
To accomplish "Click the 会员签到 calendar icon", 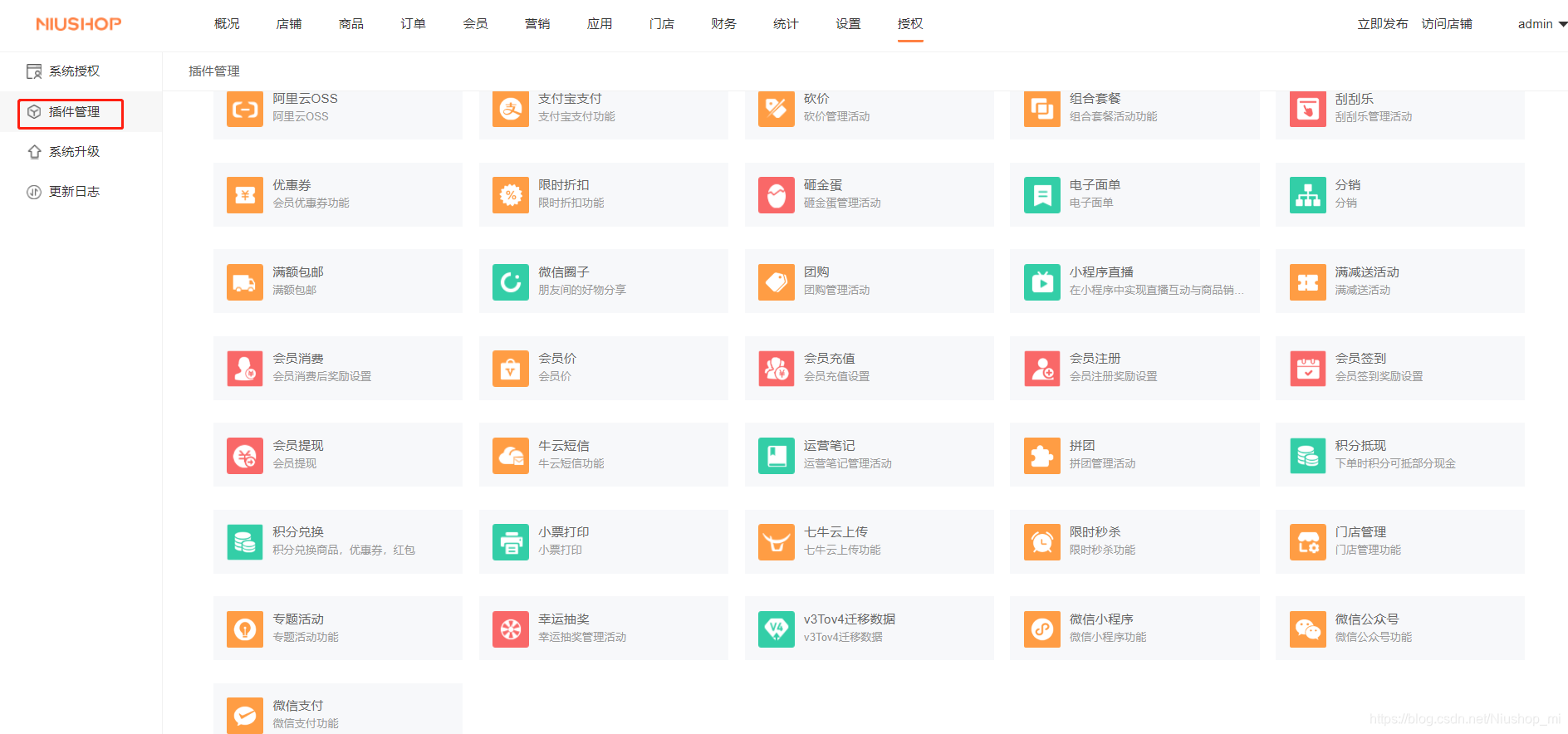I will pos(1308,369).
